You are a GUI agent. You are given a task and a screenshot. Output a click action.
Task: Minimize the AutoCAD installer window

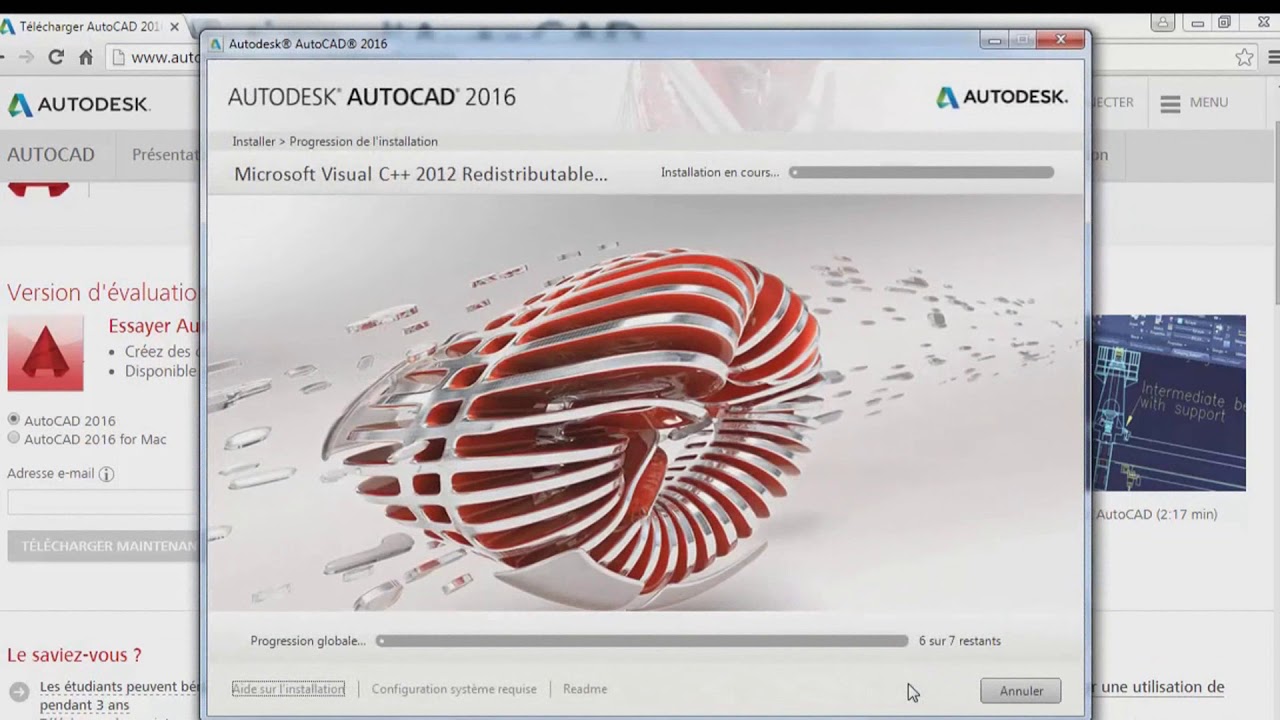click(x=994, y=40)
